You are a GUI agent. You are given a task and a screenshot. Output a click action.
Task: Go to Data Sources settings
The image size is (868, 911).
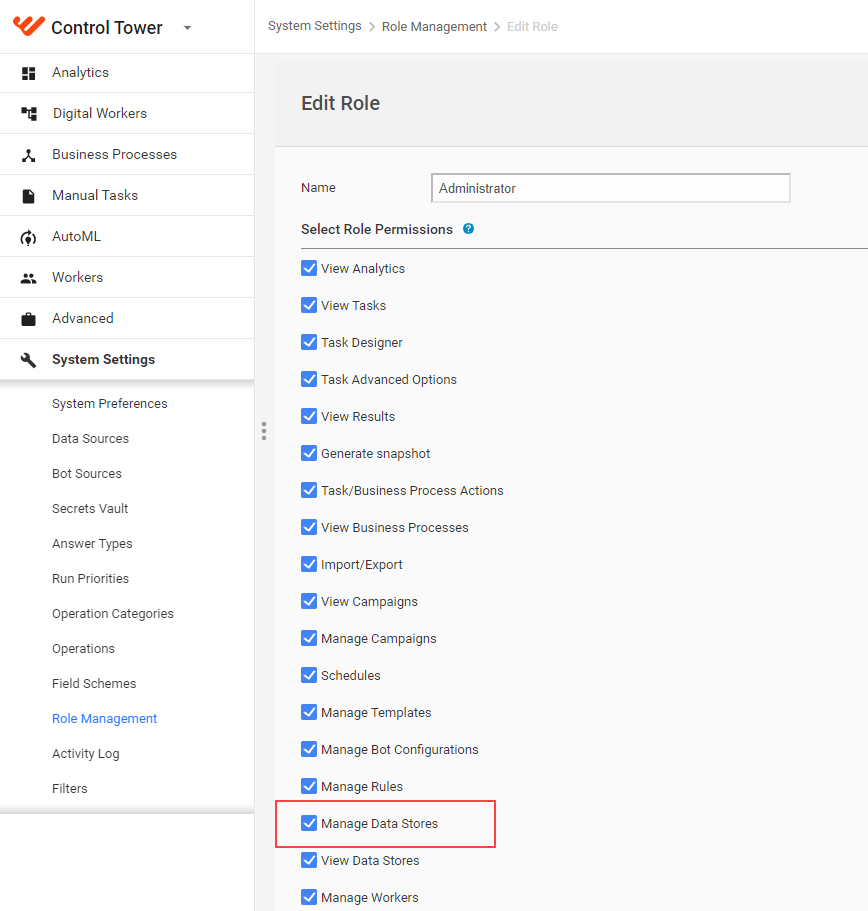tap(91, 439)
